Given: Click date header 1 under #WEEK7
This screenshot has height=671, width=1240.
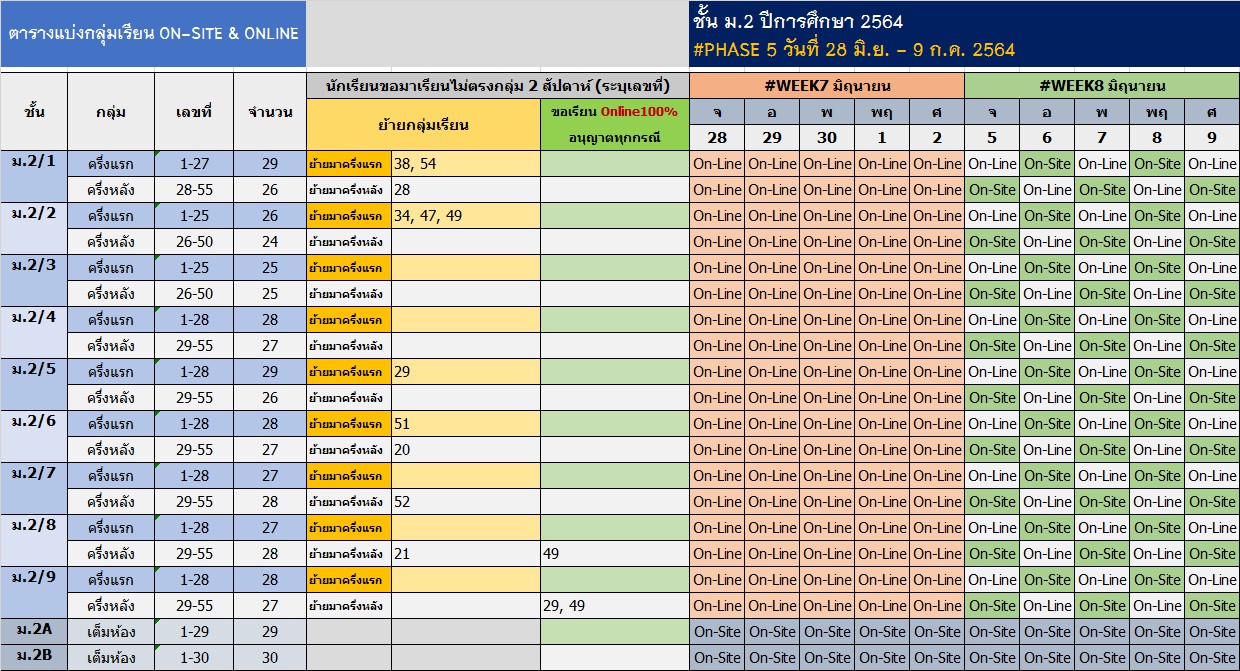Looking at the screenshot, I should click(882, 138).
